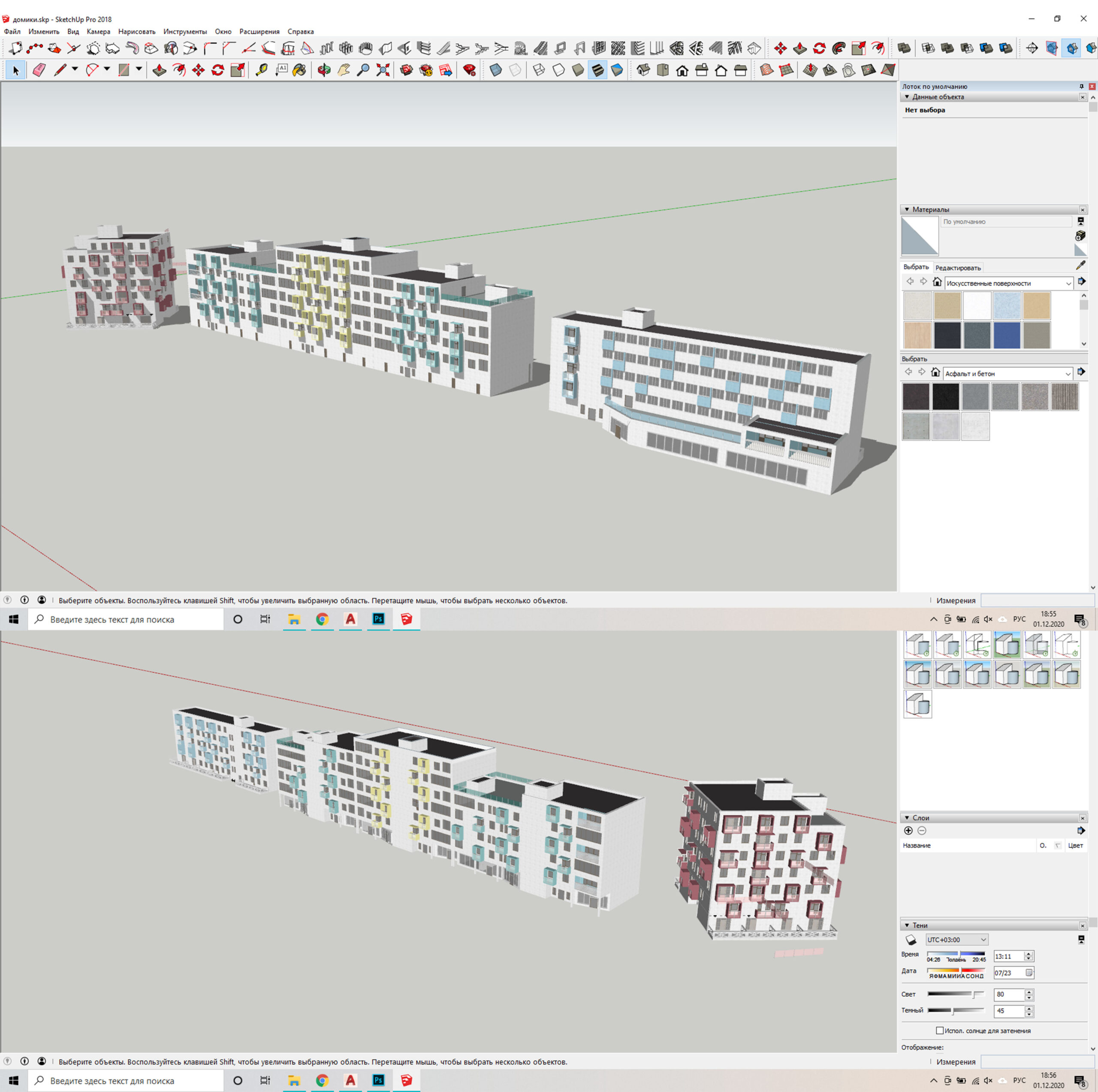The image size is (1098, 1092).
Task: Select the Sandbox Drape tool
Action: tap(849, 70)
